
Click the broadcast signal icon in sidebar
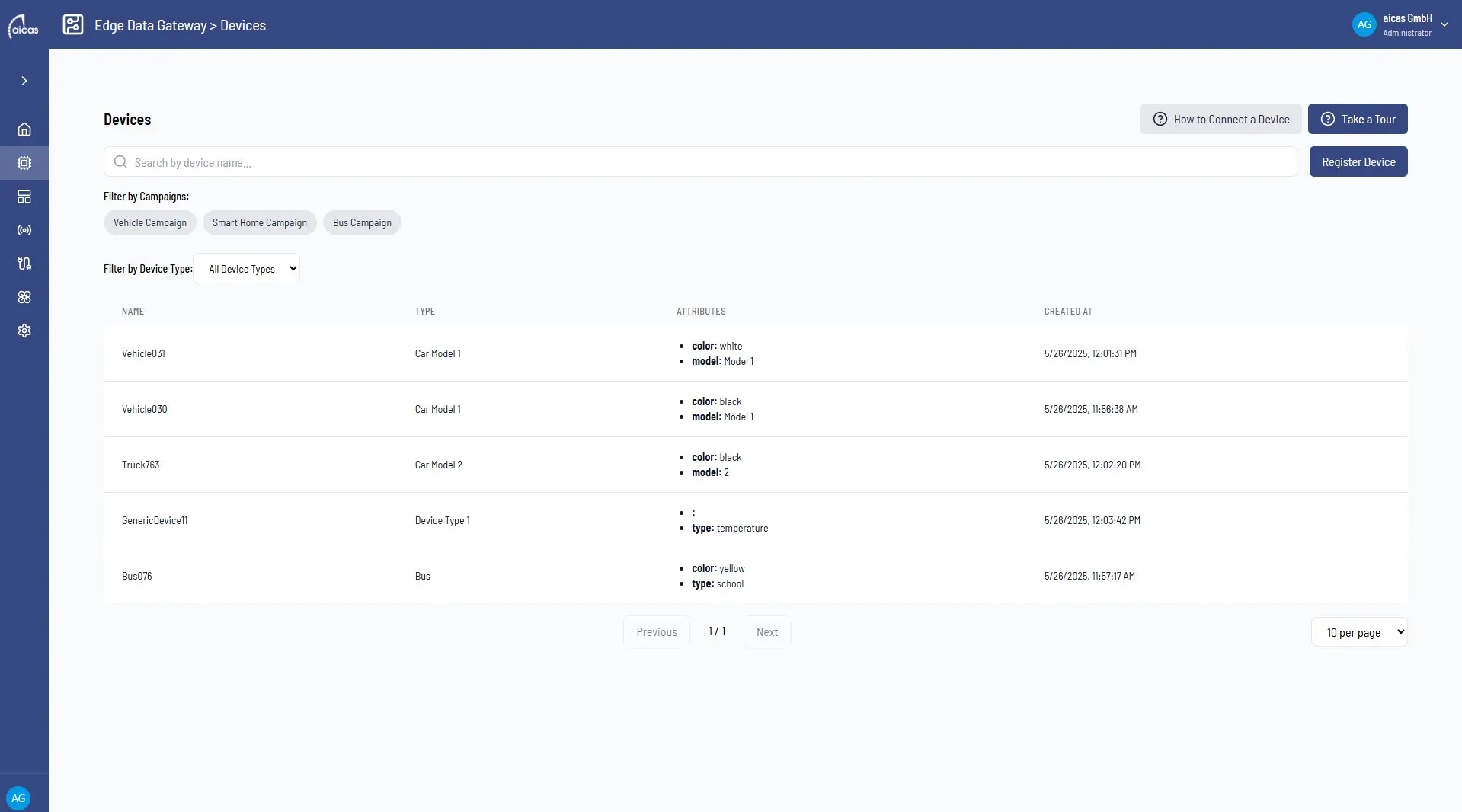click(x=24, y=230)
